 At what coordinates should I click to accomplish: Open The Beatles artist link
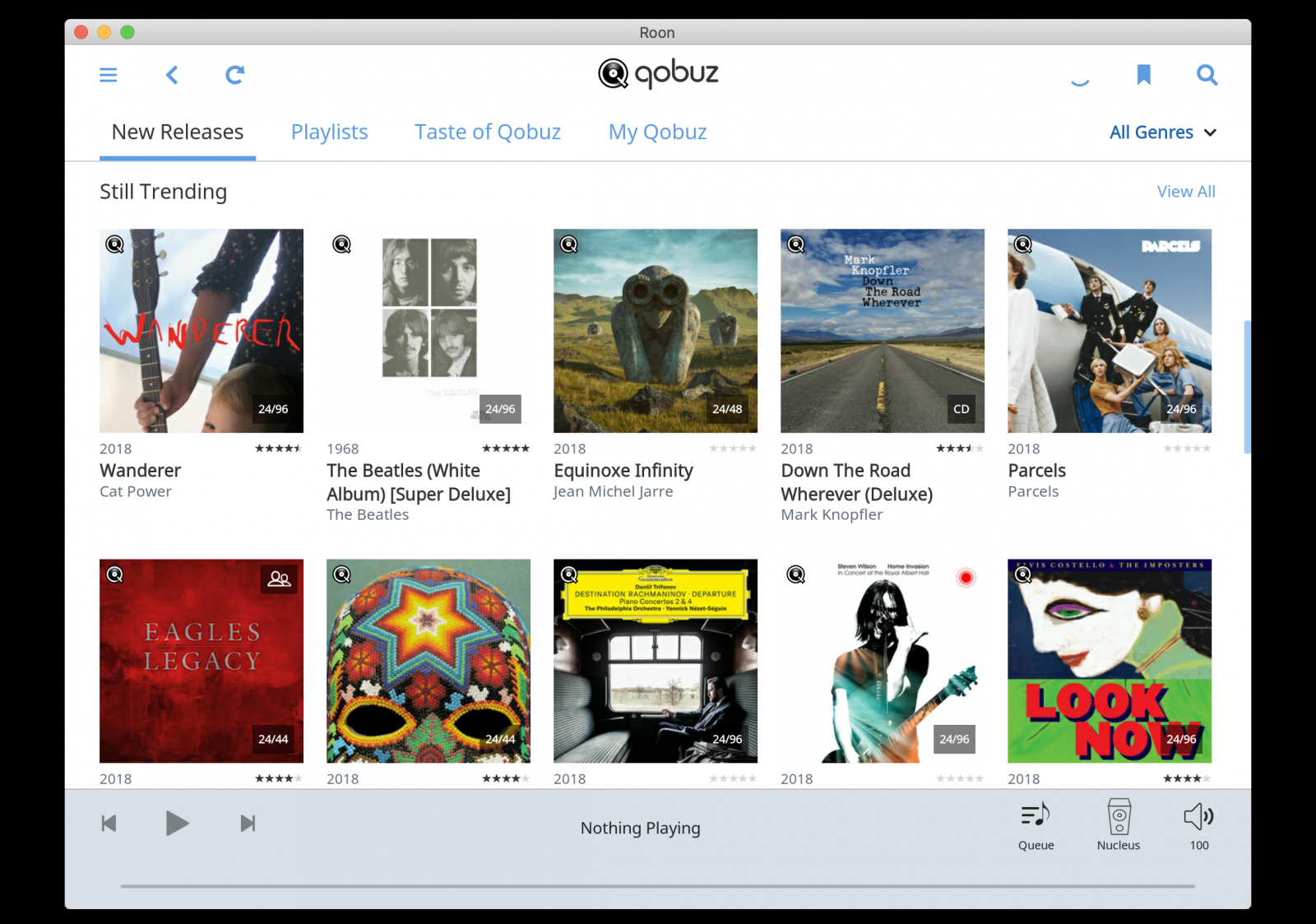pyautogui.click(x=368, y=514)
